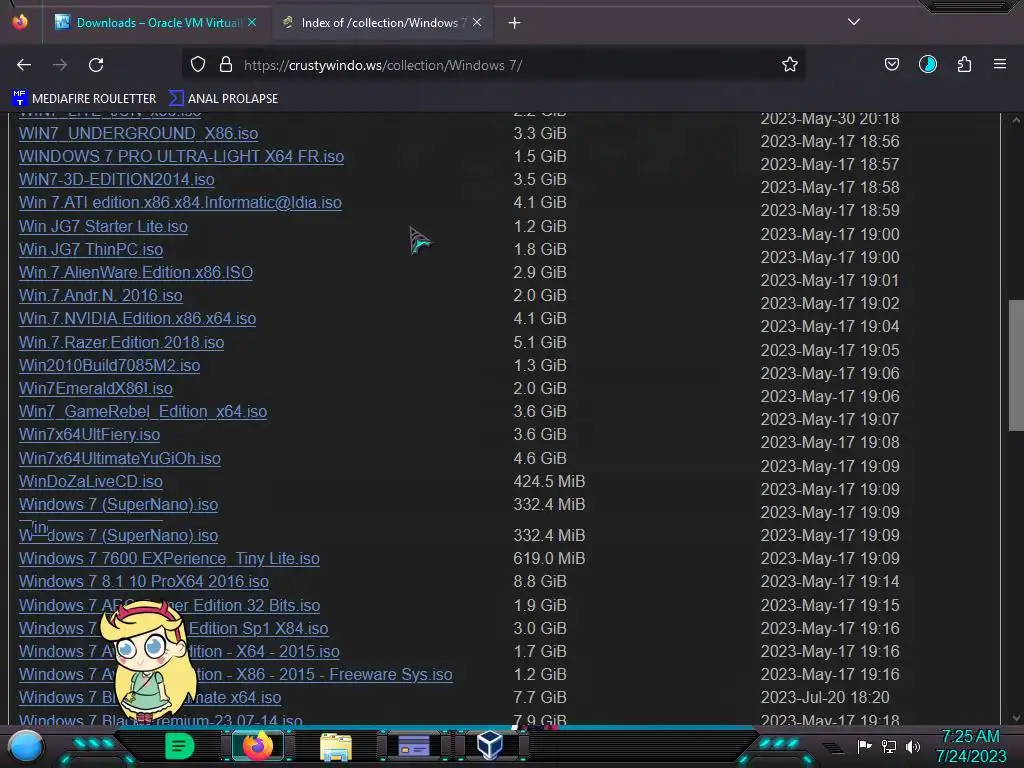Click the 8.8 GiB size cell

click(x=539, y=582)
